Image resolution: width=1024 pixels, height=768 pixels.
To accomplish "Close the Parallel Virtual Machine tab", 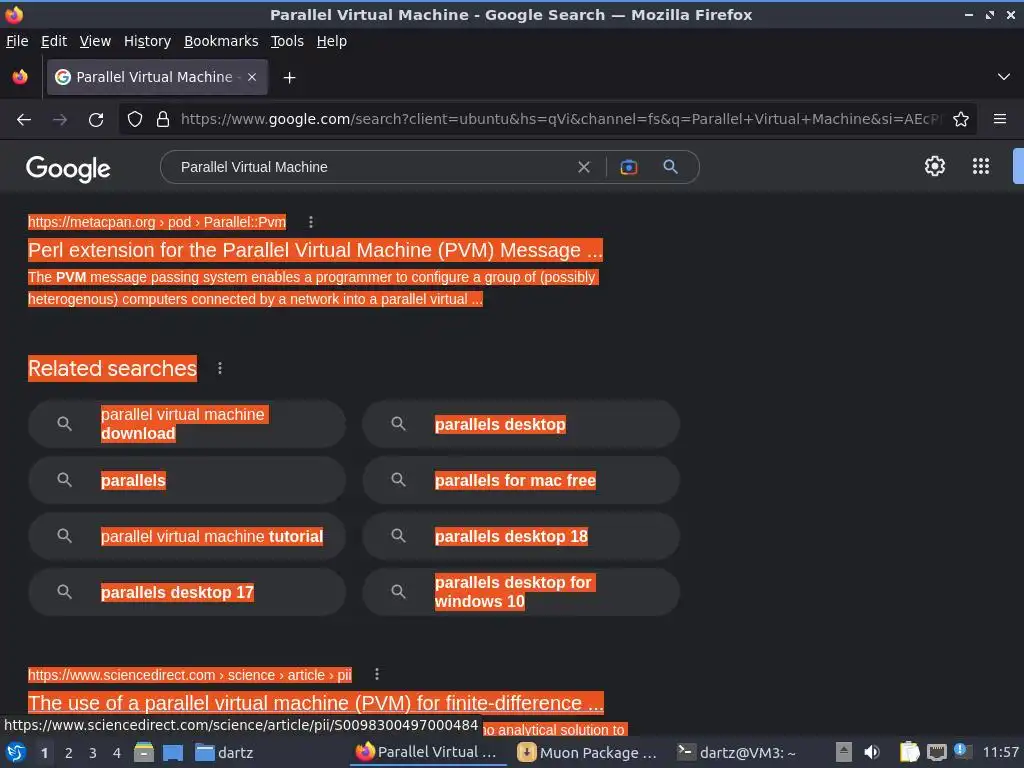I will click(252, 77).
